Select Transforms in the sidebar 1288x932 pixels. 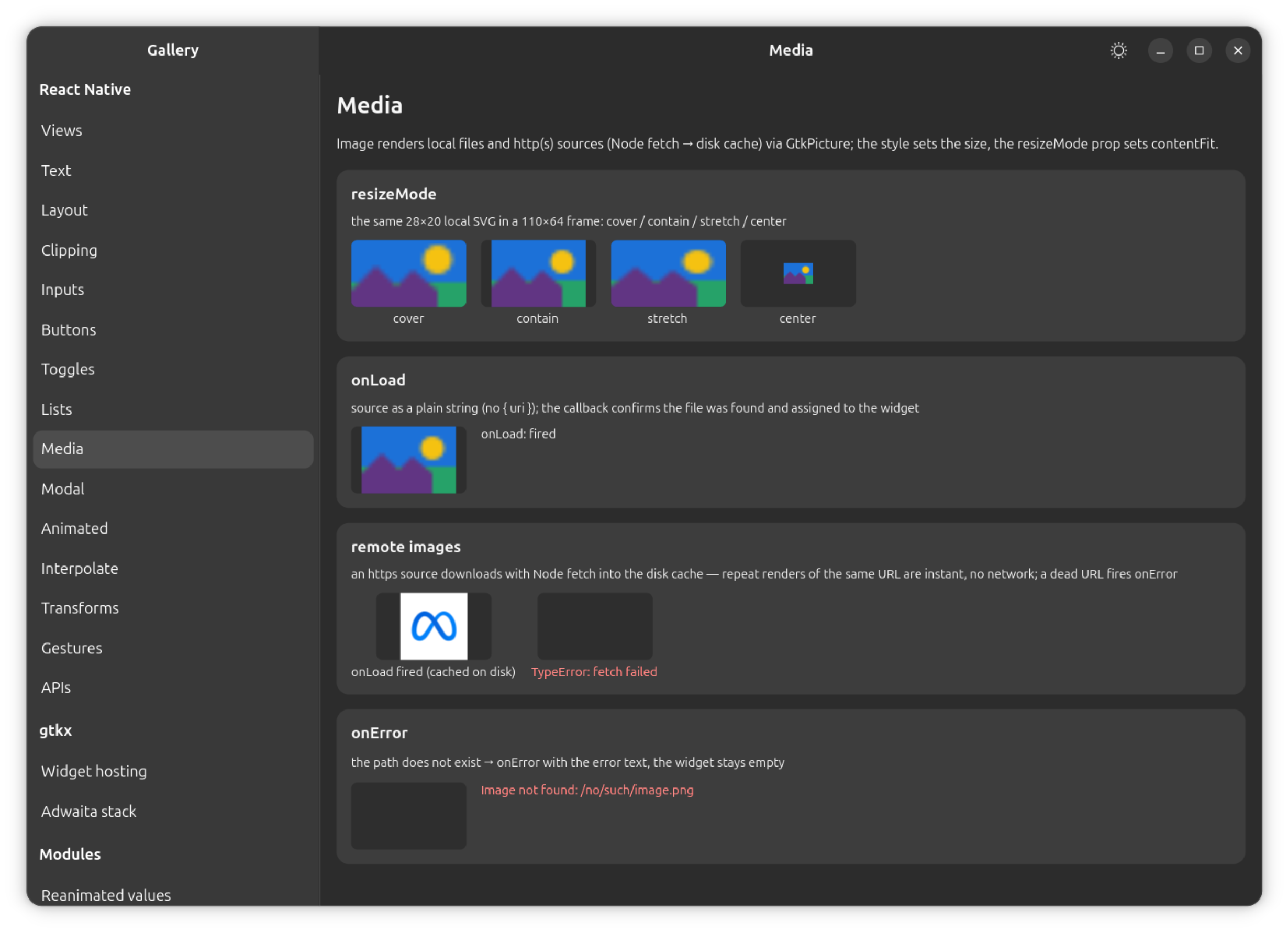pos(173,608)
